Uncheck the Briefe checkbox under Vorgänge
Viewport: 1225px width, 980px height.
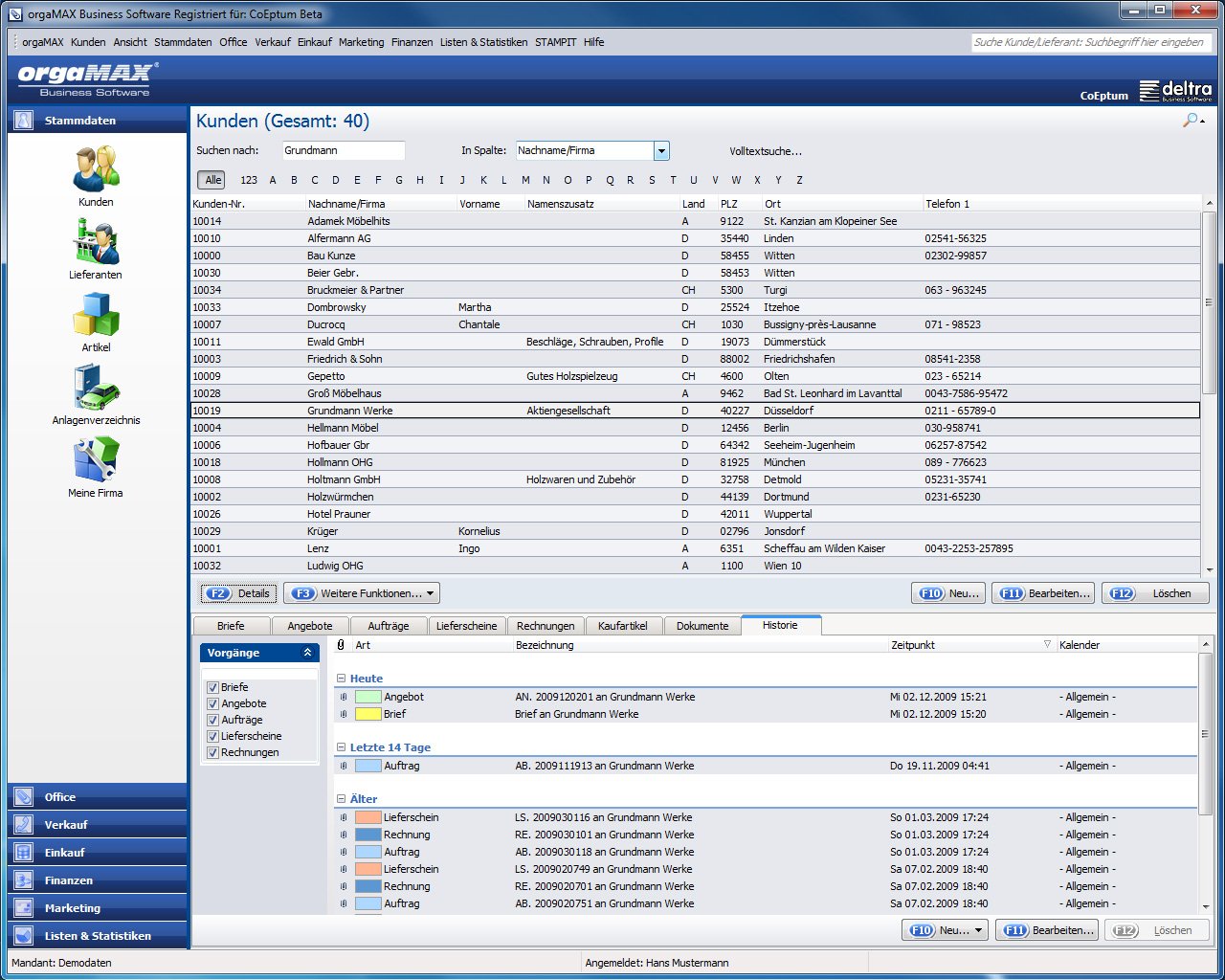point(213,687)
